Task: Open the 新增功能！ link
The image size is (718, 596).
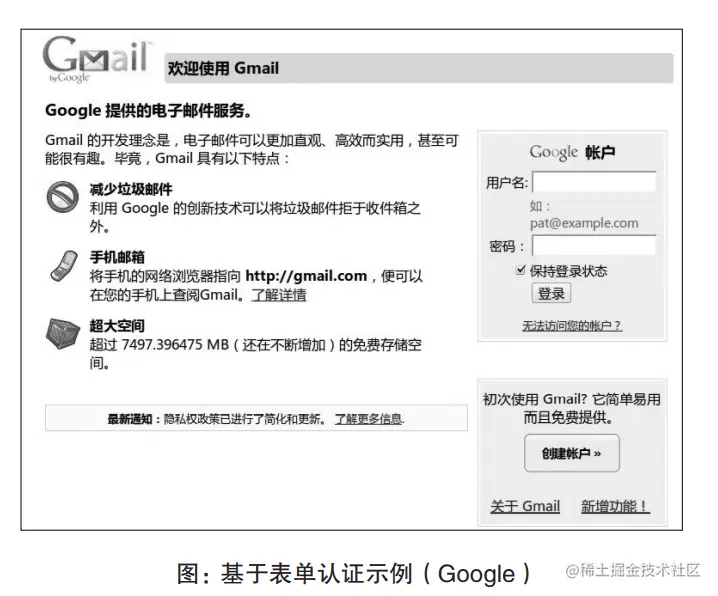Action: click(615, 506)
